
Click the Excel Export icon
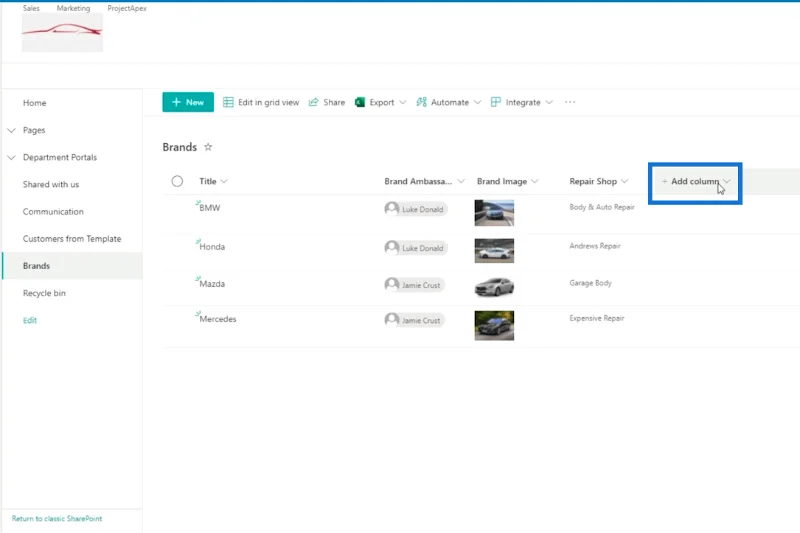point(360,103)
